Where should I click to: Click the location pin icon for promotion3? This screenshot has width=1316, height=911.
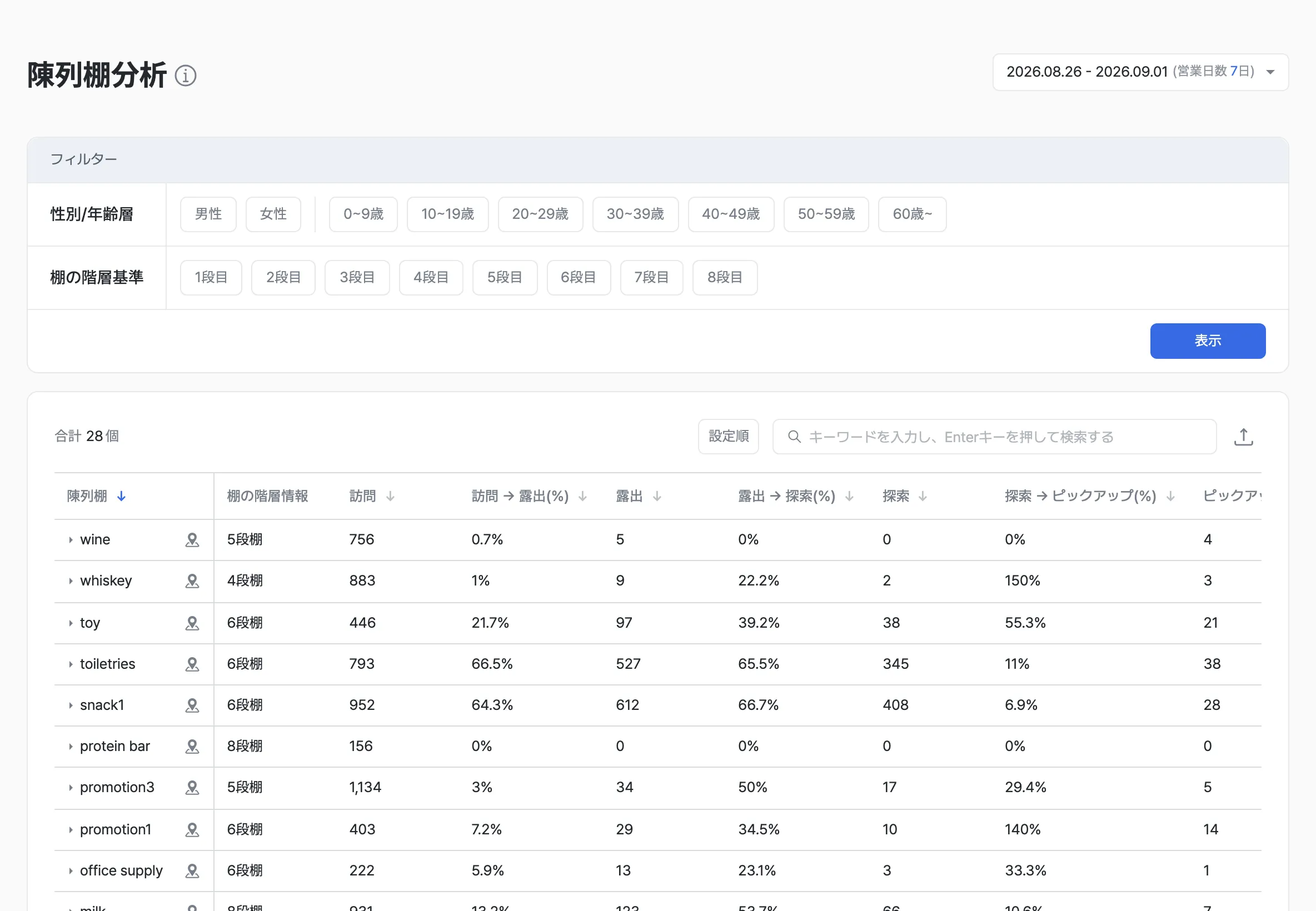point(192,788)
